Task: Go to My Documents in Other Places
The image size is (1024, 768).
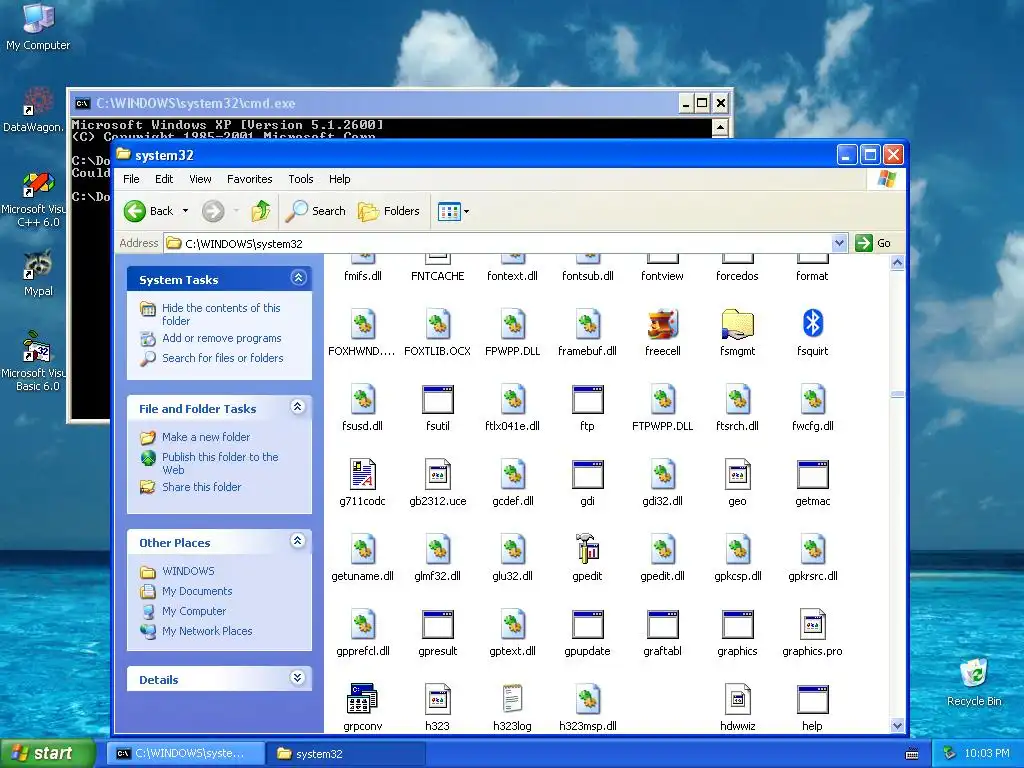Action: [197, 591]
